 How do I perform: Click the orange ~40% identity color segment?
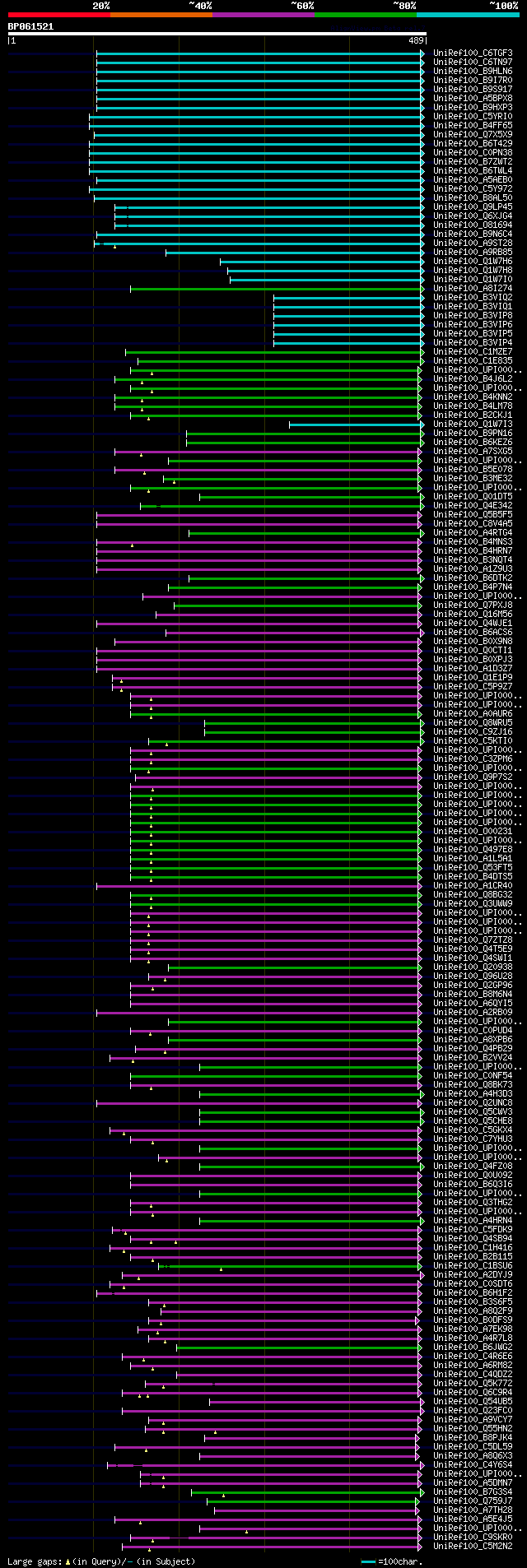[x=161, y=15]
